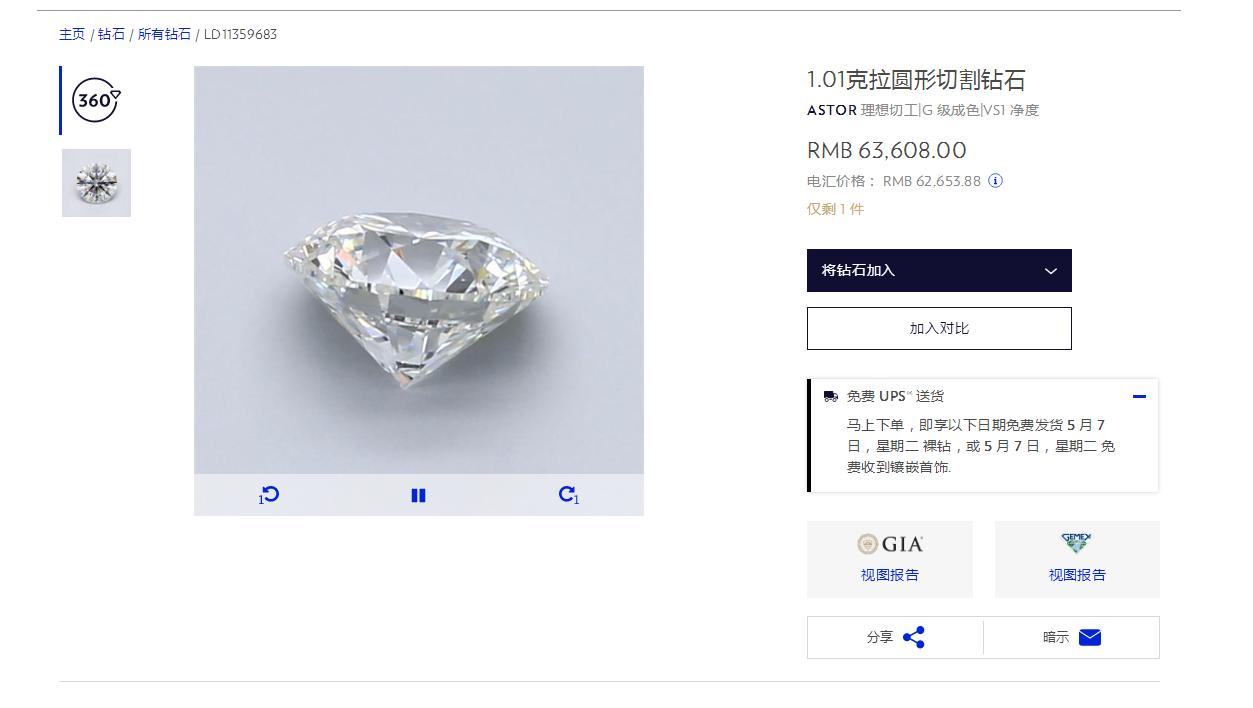
Task: Click the 360° view icon
Action: click(95, 100)
